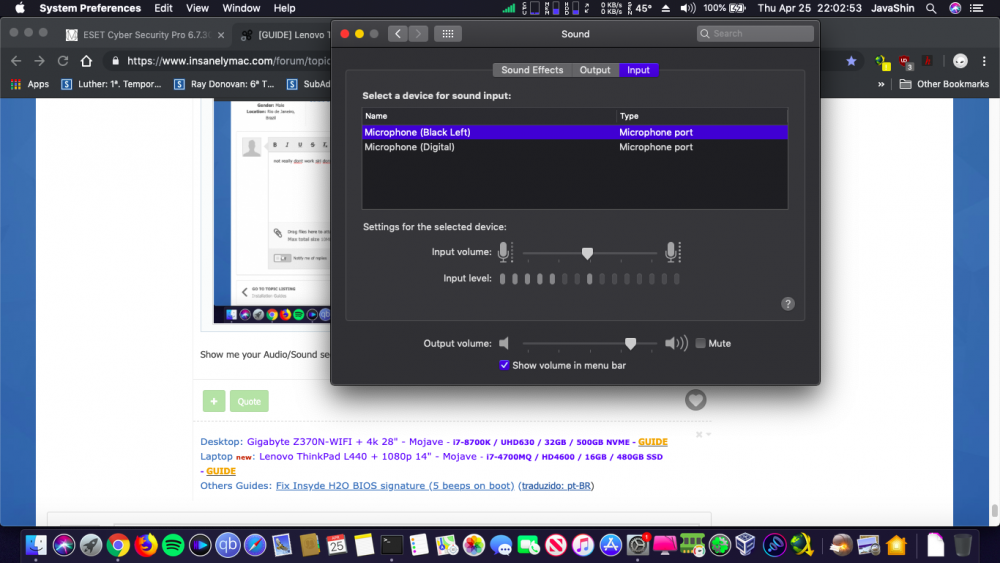Open the News app in the Dock
The image size is (1000, 563).
tap(555, 545)
